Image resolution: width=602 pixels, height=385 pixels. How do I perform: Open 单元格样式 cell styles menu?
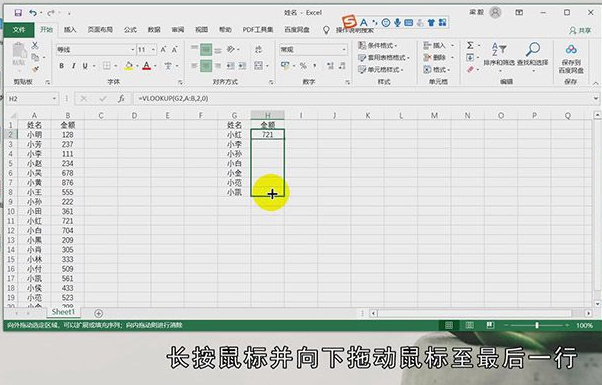381,69
